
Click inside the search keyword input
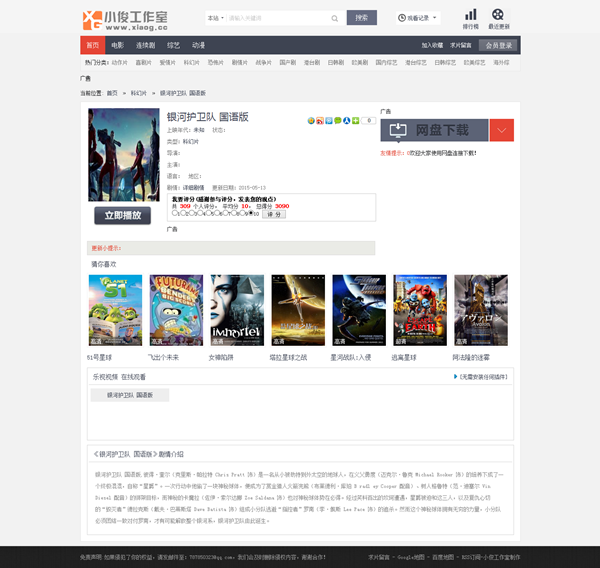point(279,18)
